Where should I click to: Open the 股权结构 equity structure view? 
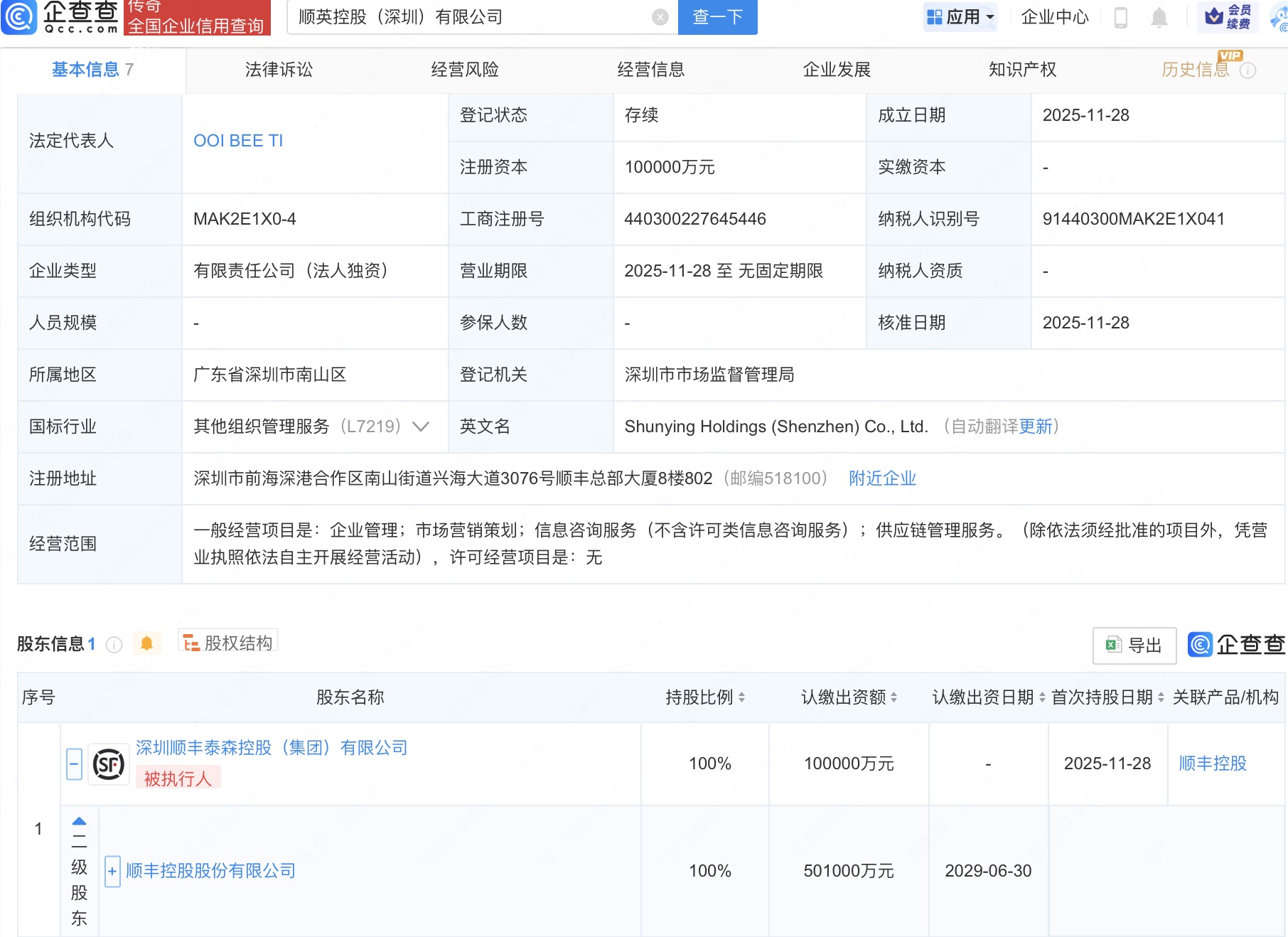[x=228, y=643]
